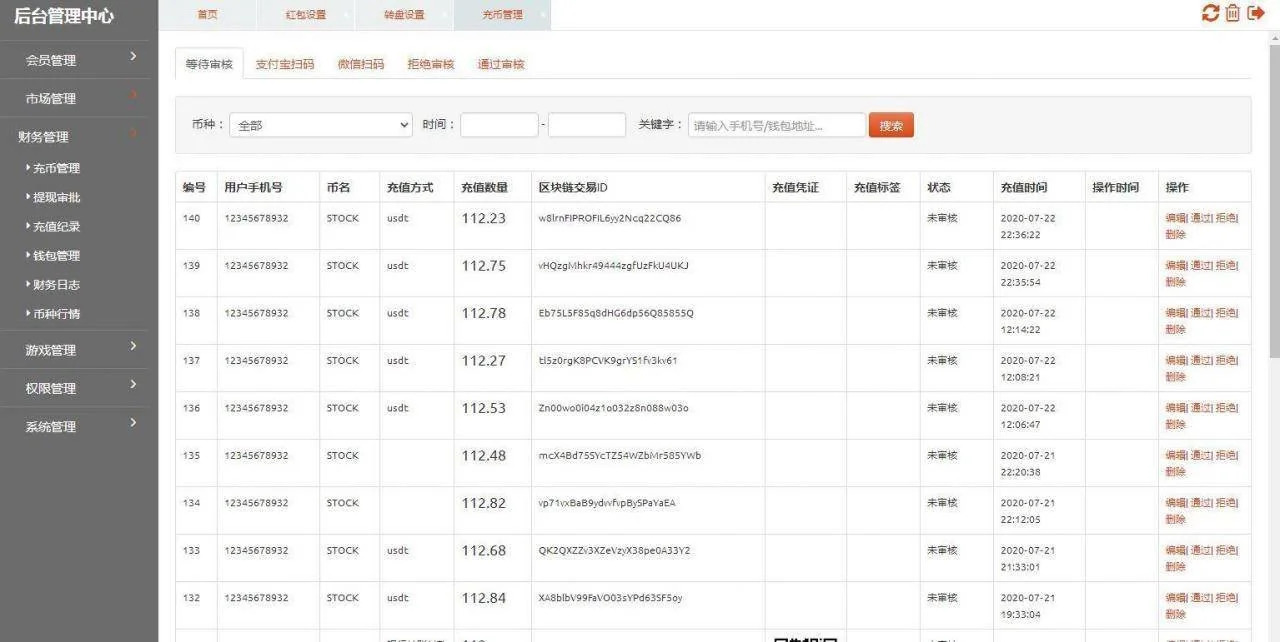Screen dimensions: 1280x642
Task: Close the 转盘设置 tab with its x
Action: [445, 15]
